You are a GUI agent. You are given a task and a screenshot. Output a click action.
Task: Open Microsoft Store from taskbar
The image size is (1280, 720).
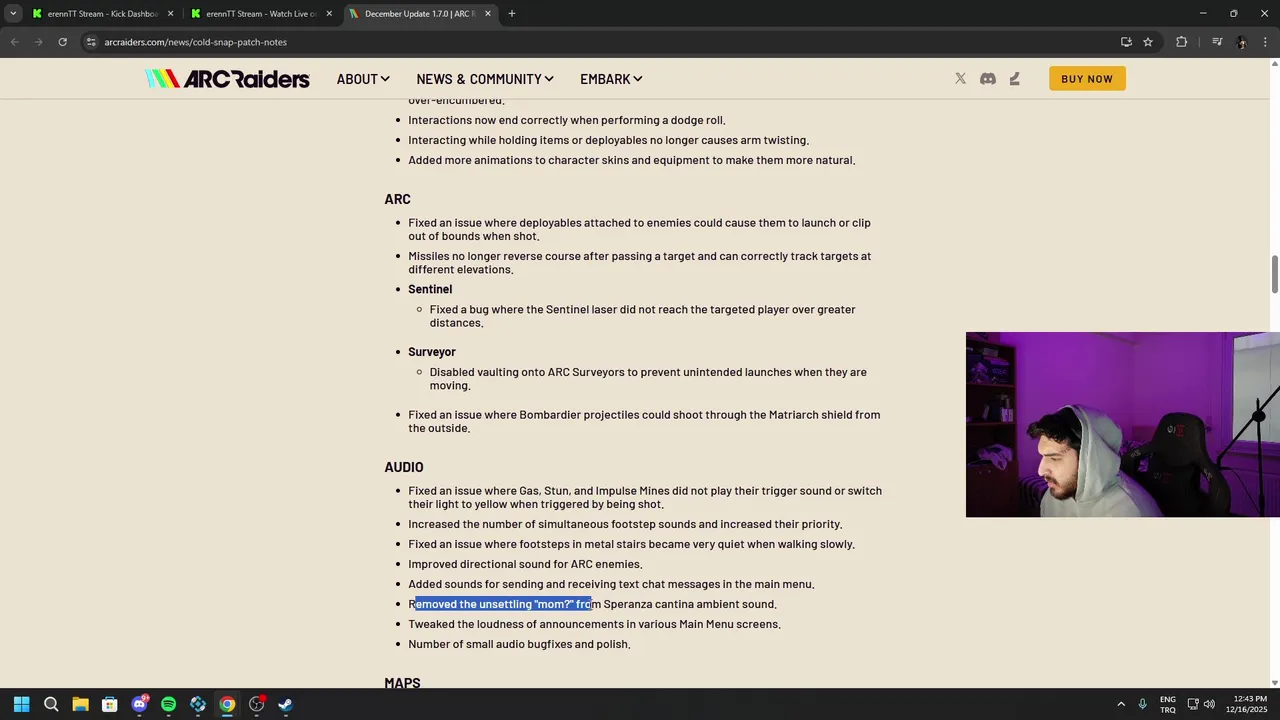tap(110, 704)
